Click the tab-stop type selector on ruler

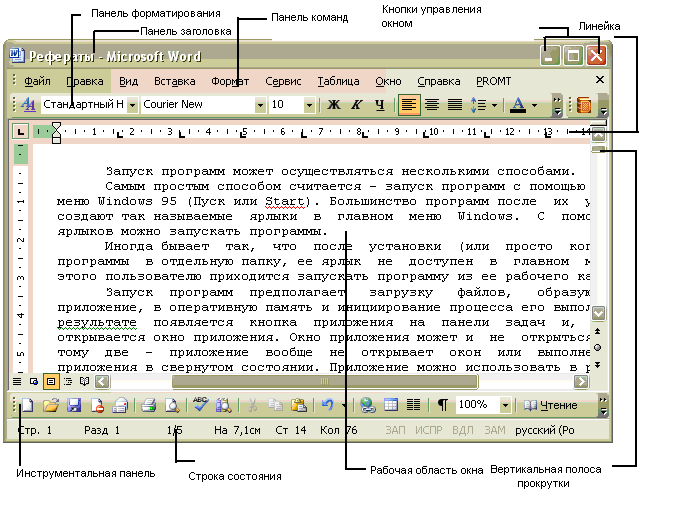(20, 131)
